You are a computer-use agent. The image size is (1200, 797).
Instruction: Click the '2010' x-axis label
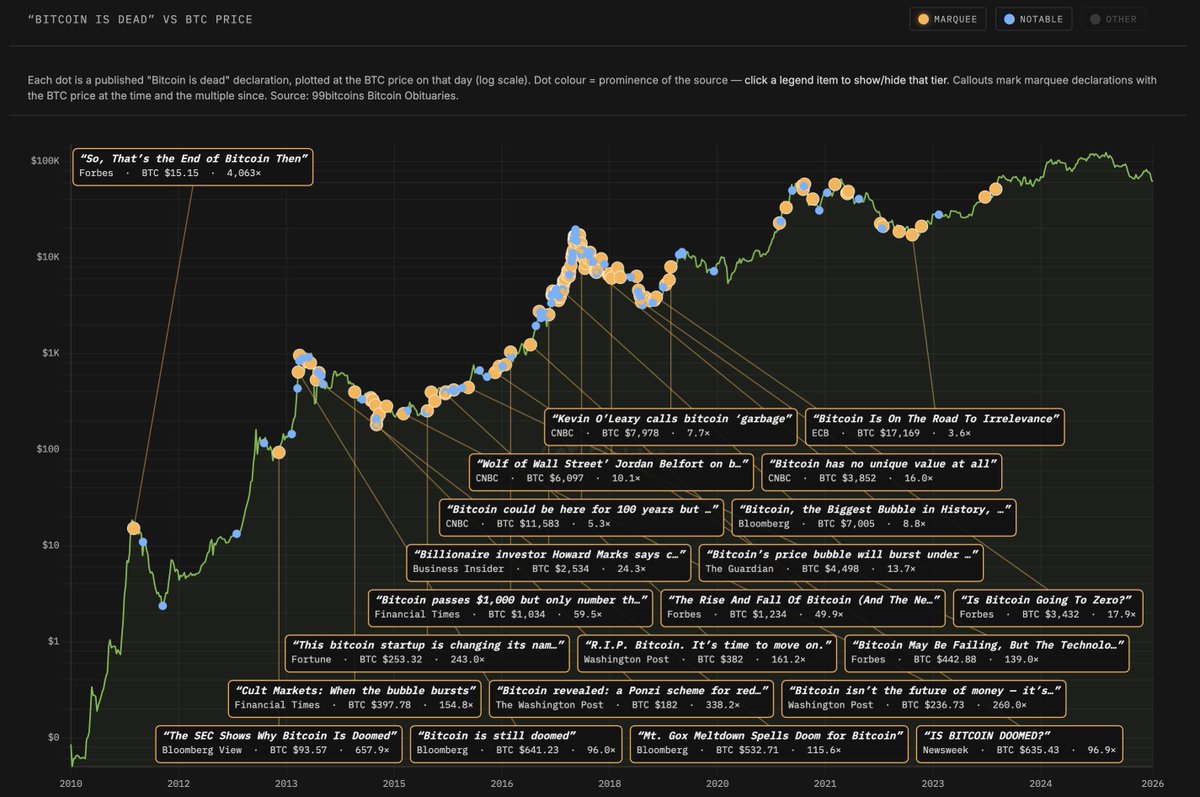pyautogui.click(x=70, y=783)
